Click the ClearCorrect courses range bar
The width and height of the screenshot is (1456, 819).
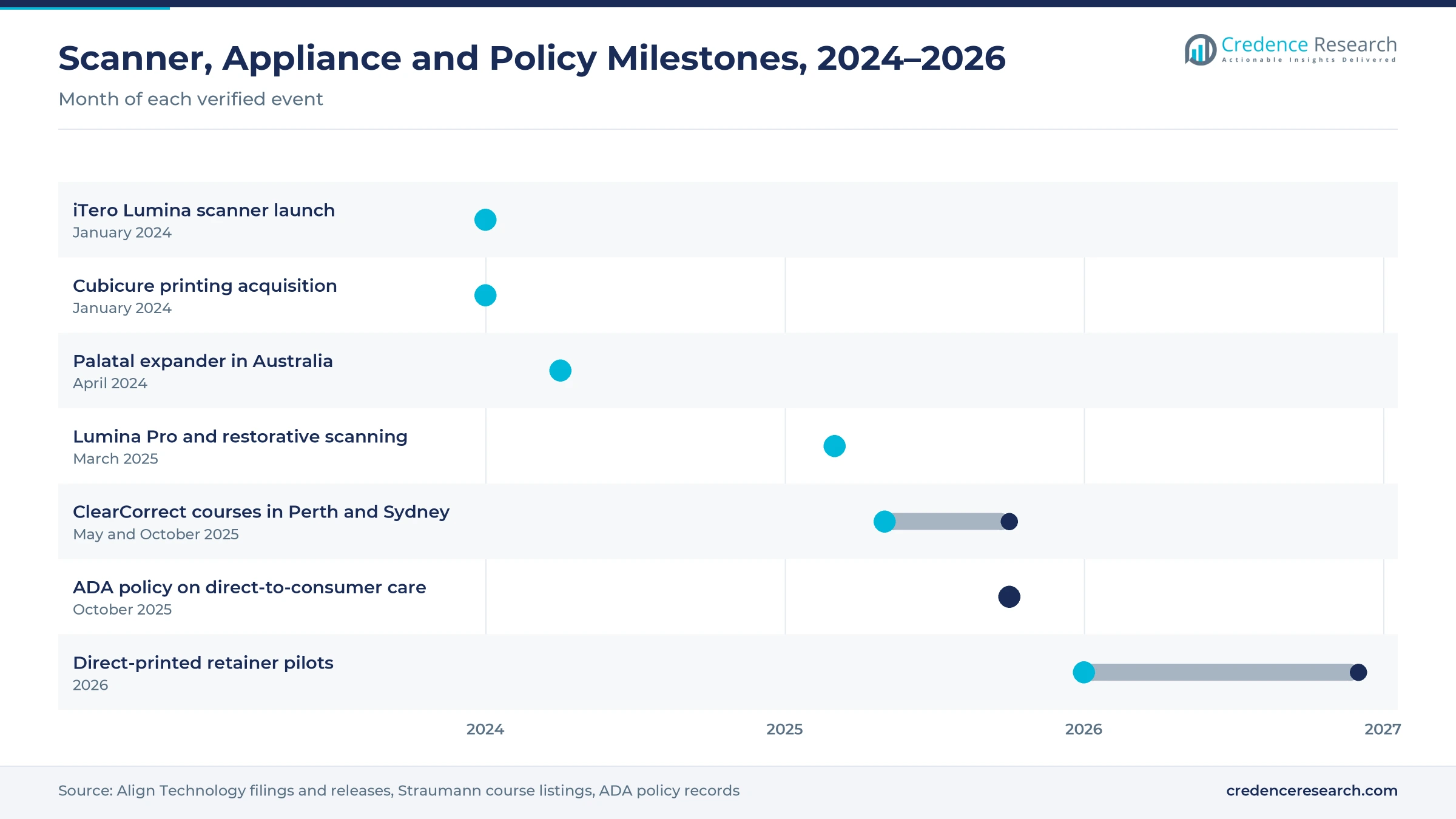point(947,522)
